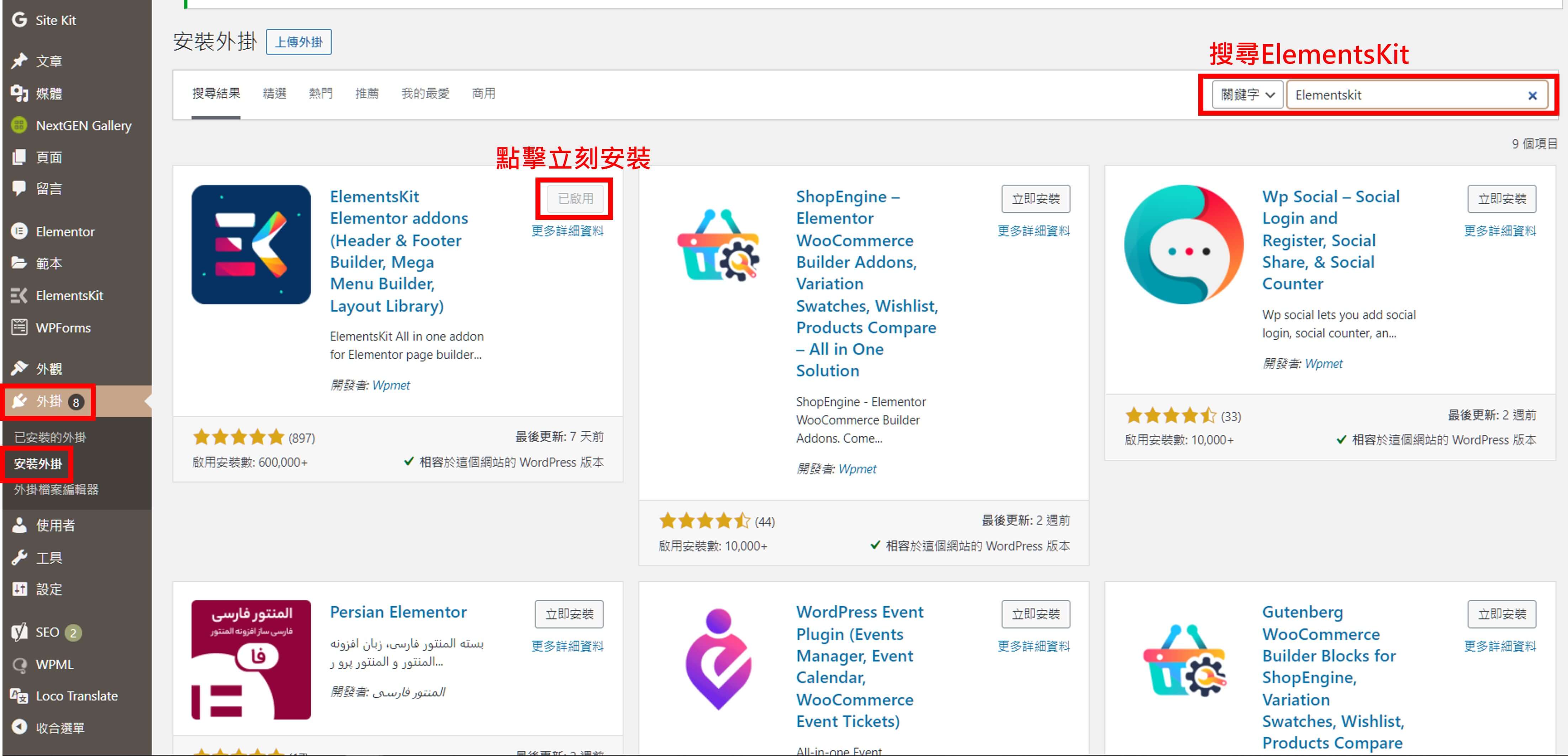Screen dimensions: 1568x756
Task: Click the folder icon beside 範本
Action: [20, 263]
